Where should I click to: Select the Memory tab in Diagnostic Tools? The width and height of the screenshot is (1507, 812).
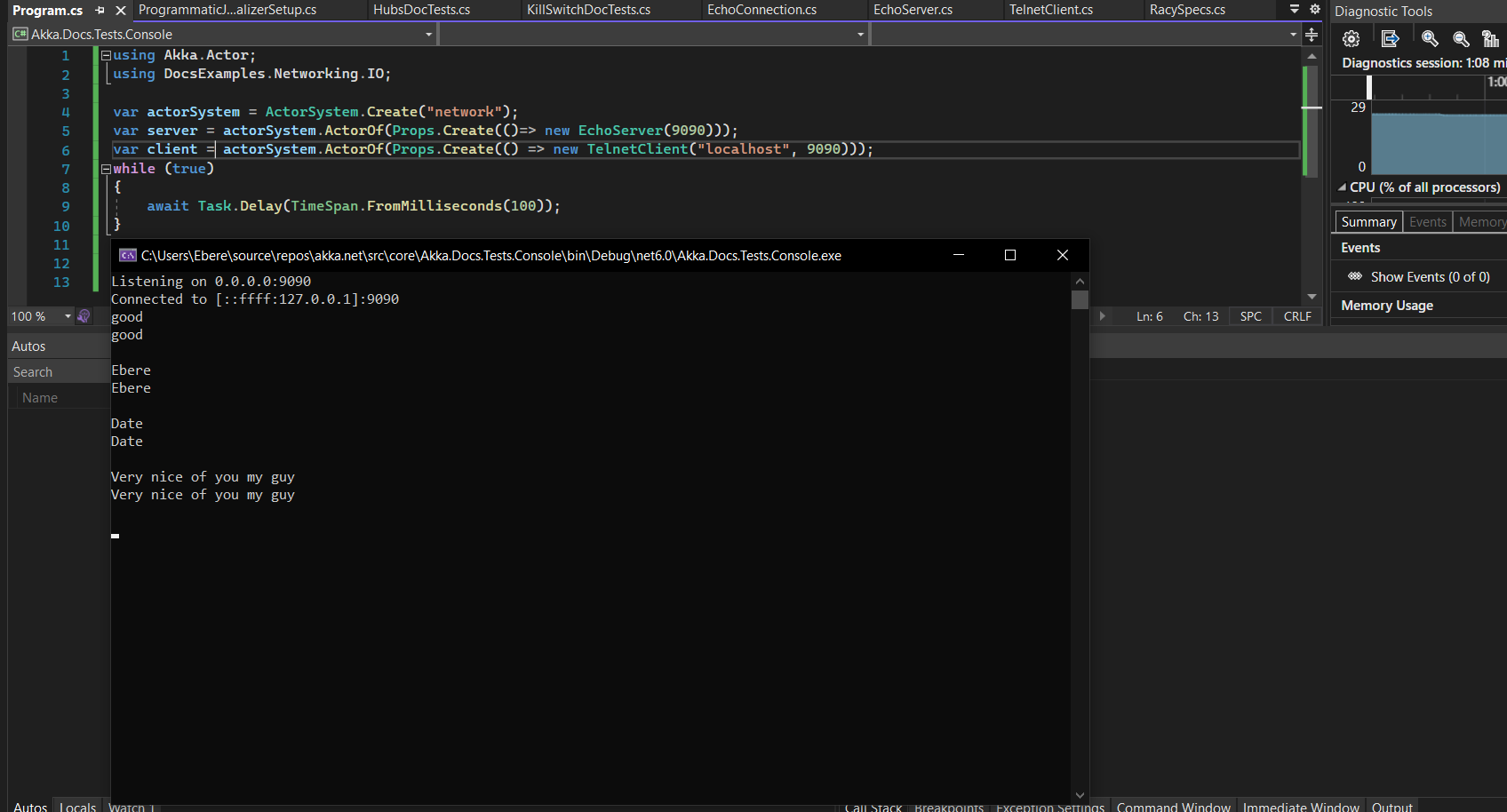1481,222
